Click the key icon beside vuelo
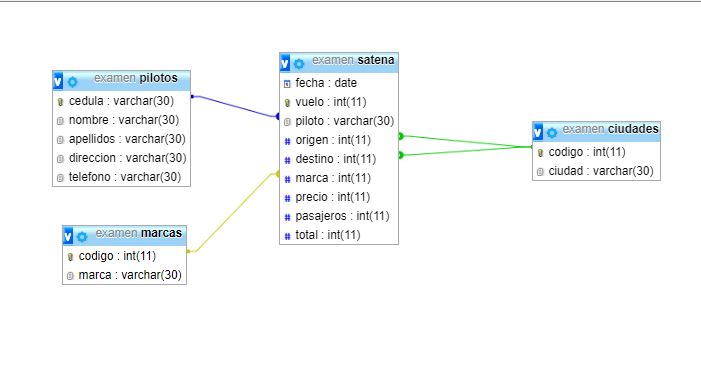Viewport: 701px width, 383px height. point(287,103)
